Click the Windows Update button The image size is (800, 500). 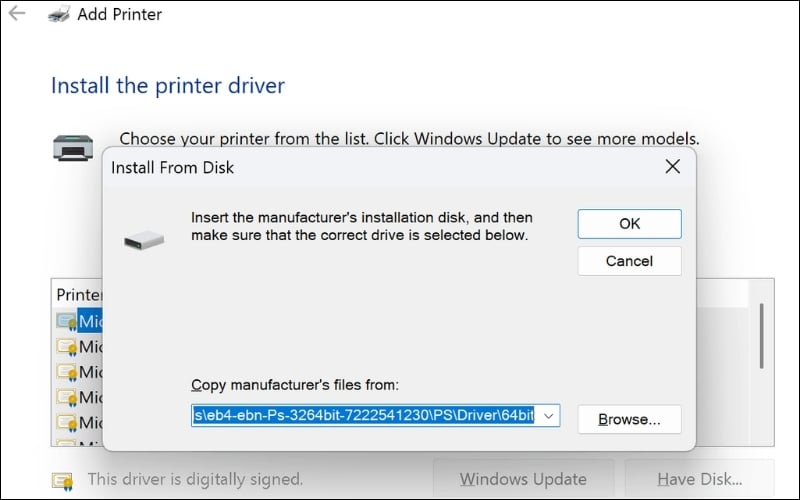(523, 479)
